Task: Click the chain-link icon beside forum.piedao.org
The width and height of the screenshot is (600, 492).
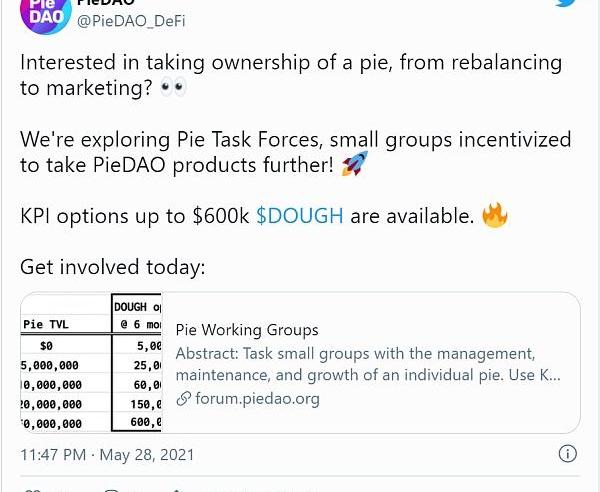Action: point(183,399)
